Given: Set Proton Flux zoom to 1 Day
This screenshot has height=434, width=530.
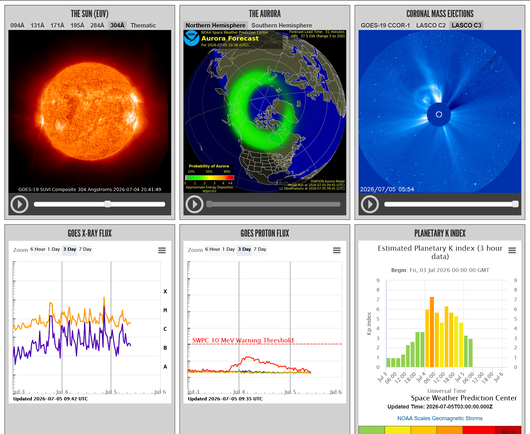Looking at the screenshot, I should click(228, 249).
